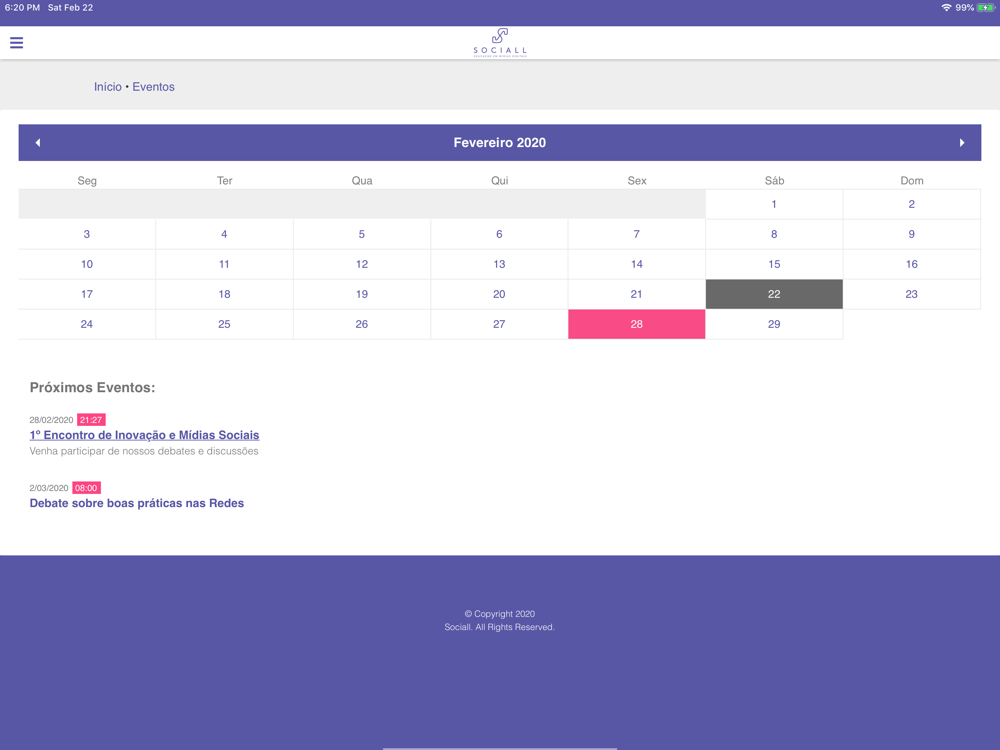Image resolution: width=1000 pixels, height=750 pixels.
Task: Select day 6 in the calendar
Action: (499, 234)
